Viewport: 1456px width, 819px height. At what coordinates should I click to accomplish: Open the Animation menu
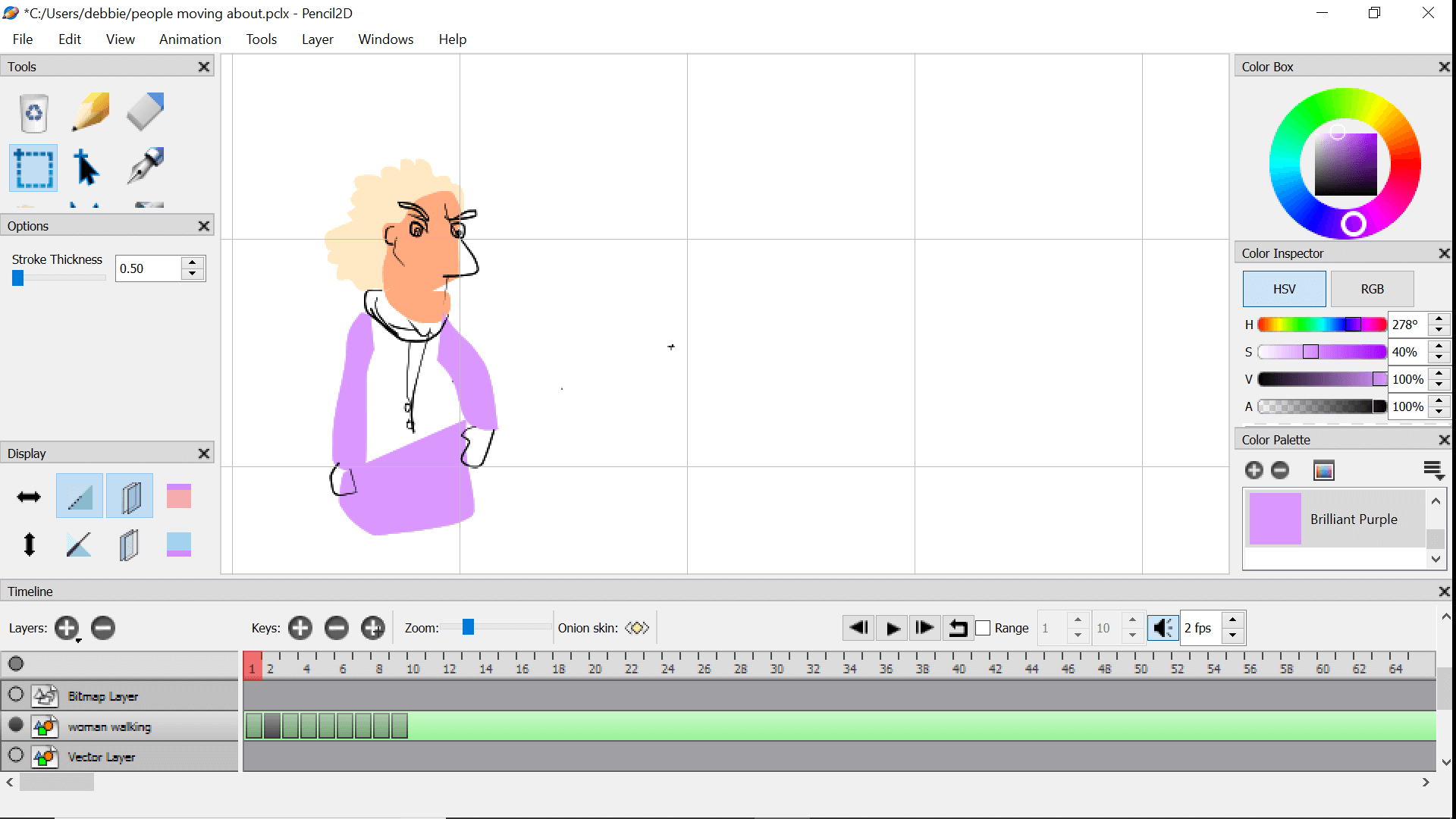pyautogui.click(x=190, y=39)
